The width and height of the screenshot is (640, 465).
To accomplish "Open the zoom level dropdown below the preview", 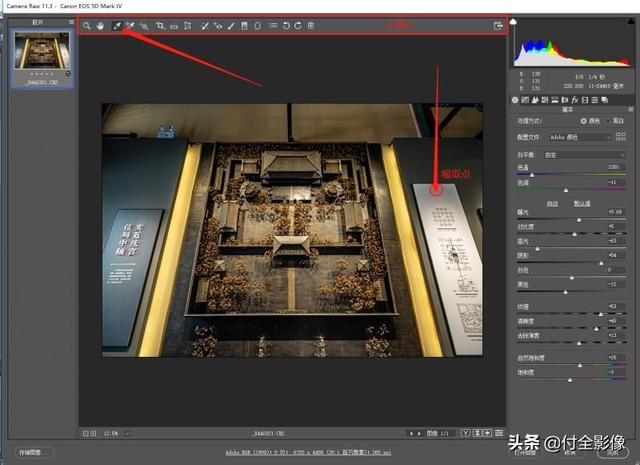I will (115, 433).
